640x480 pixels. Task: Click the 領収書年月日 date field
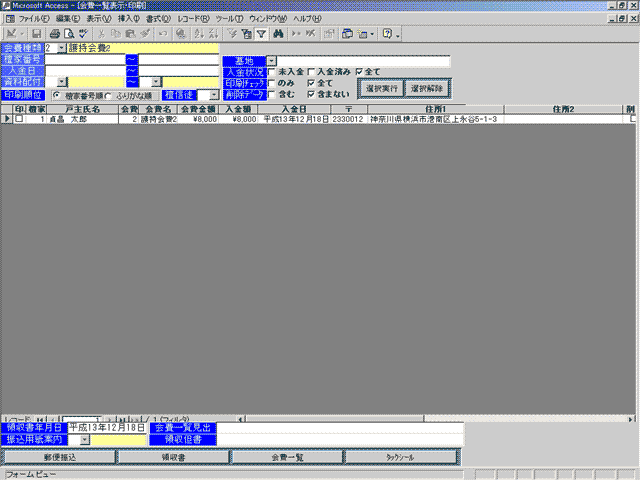[107, 427]
